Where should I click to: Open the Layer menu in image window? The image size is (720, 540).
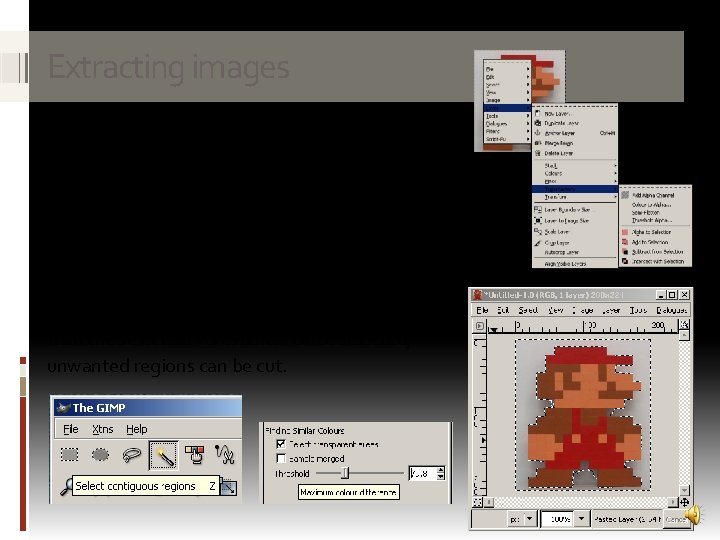(x=611, y=310)
